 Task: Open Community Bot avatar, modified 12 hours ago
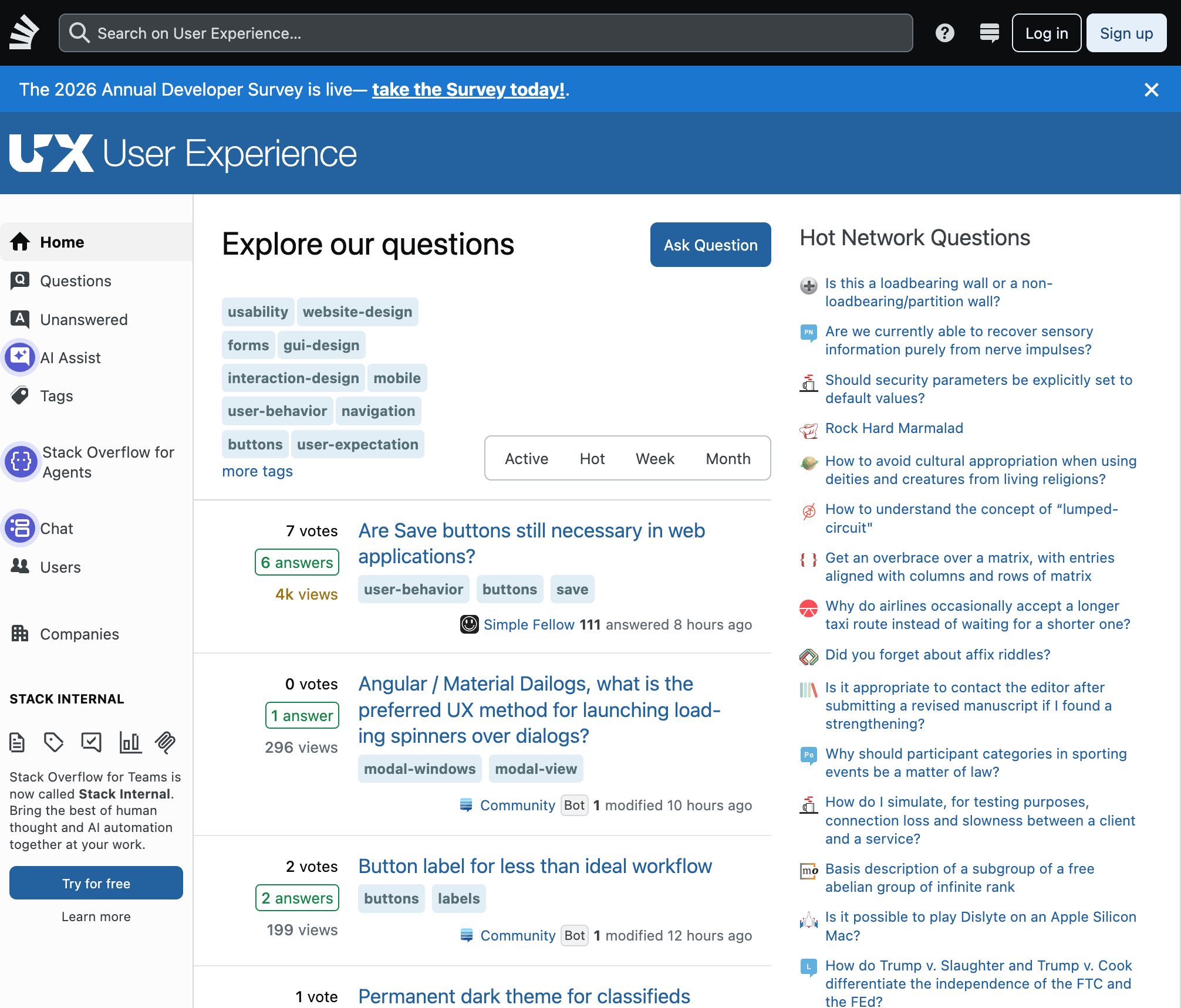pos(467,935)
